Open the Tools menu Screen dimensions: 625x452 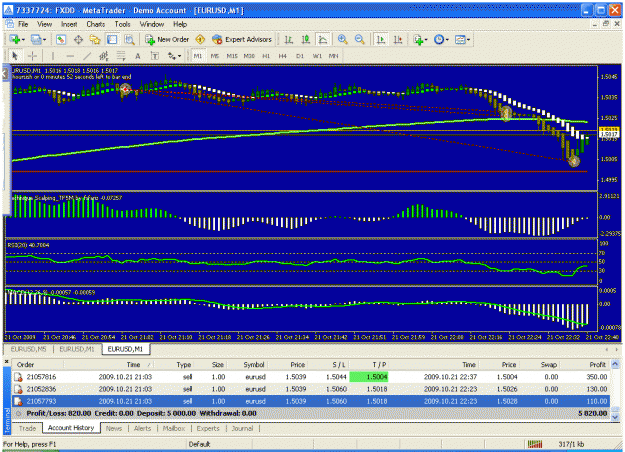click(x=122, y=24)
